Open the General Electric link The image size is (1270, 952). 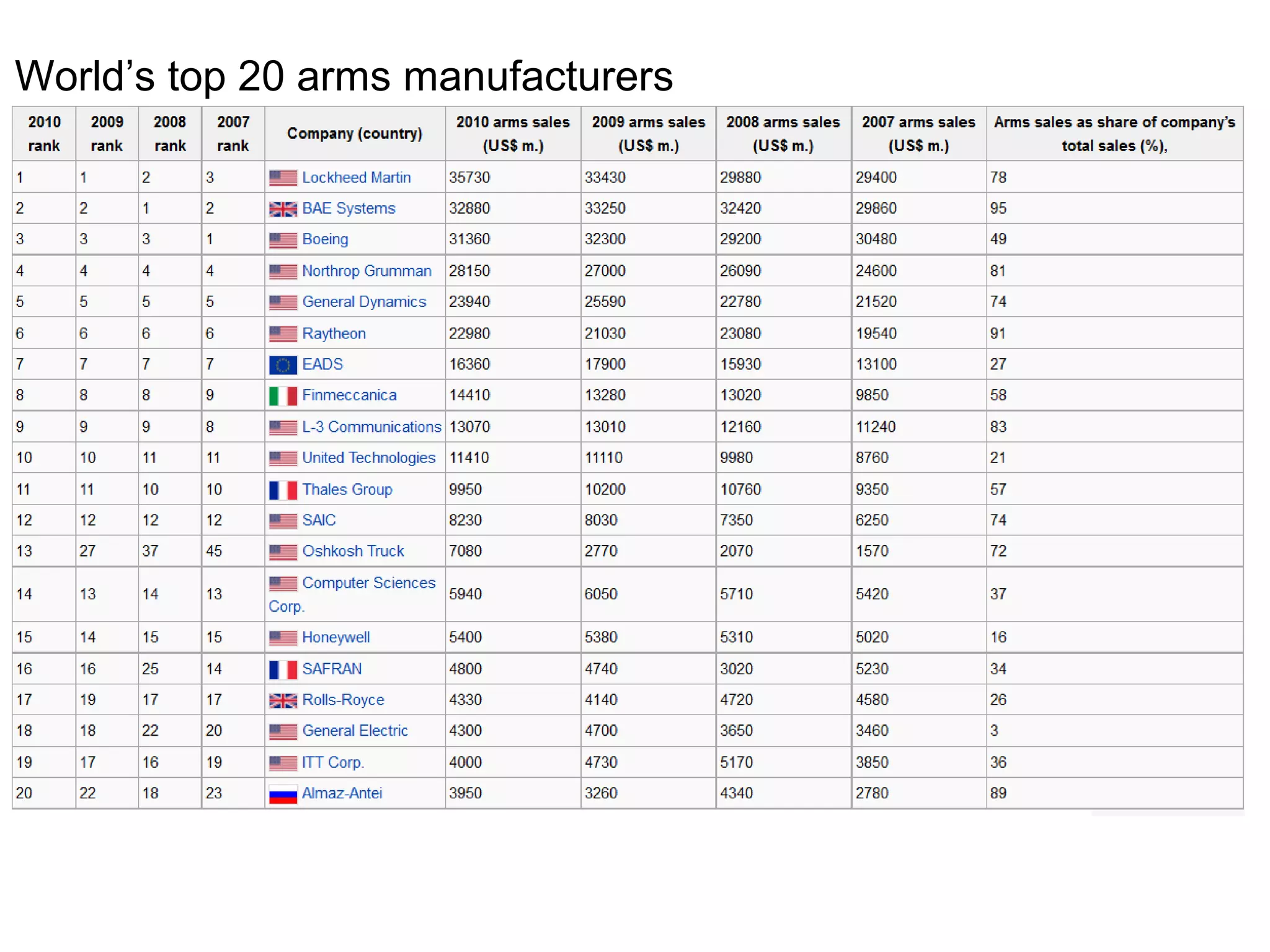click(355, 731)
